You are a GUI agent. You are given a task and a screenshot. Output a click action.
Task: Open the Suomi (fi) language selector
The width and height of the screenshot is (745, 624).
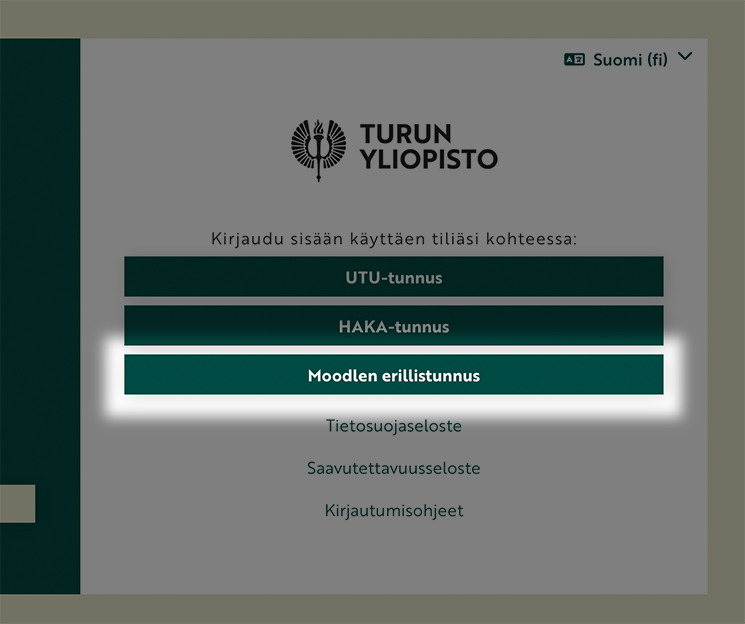pos(629,60)
